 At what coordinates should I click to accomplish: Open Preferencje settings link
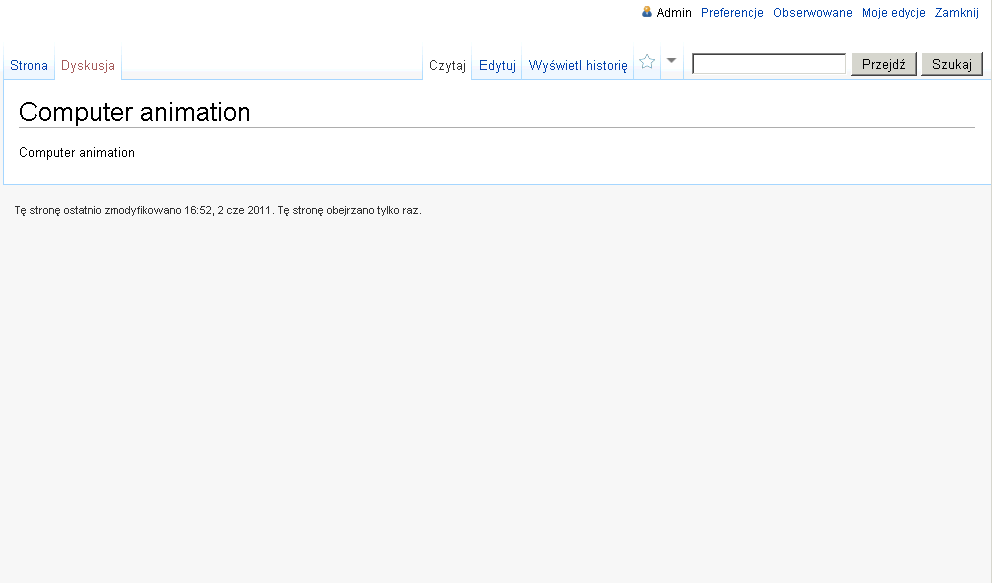(732, 13)
